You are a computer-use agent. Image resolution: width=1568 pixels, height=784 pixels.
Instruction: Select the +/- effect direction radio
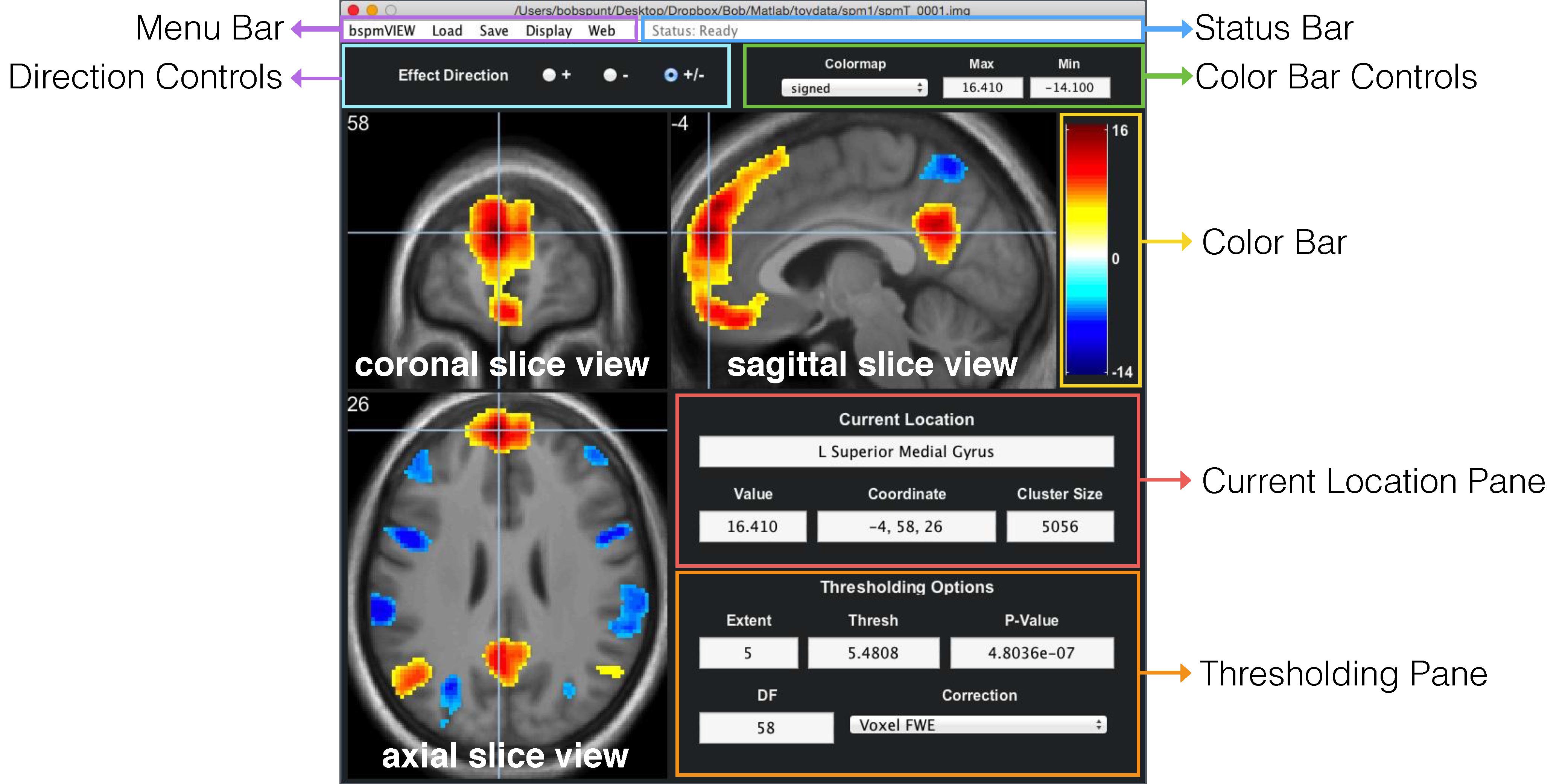point(671,75)
